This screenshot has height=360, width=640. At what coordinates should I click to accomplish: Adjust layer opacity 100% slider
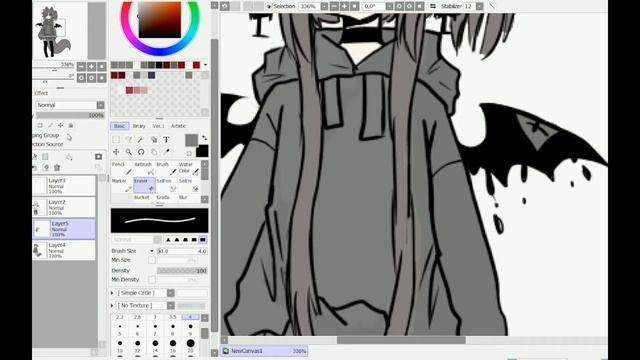(x=70, y=116)
